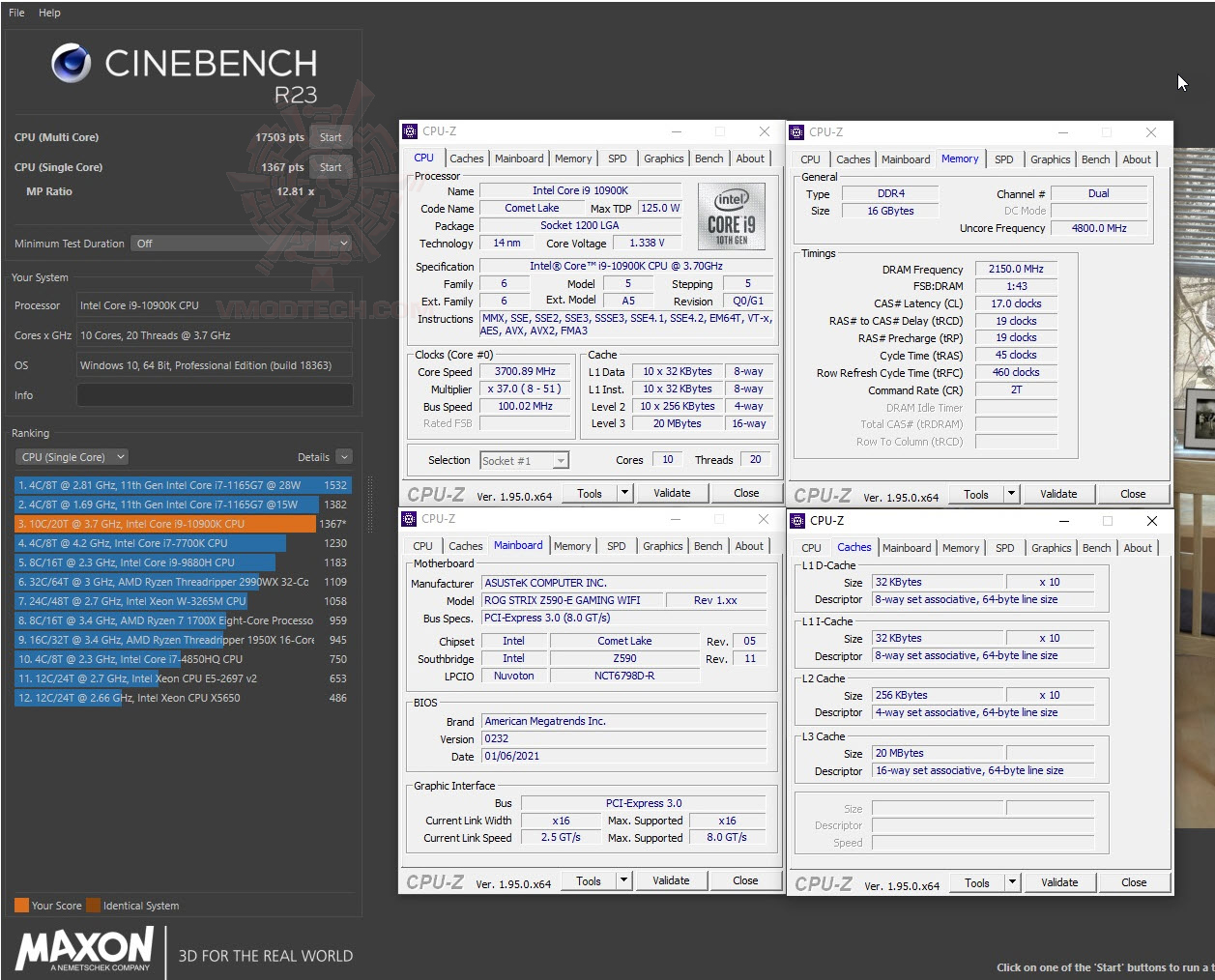Click Close button in CPU window
The width and height of the screenshot is (1215, 980).
[746, 493]
